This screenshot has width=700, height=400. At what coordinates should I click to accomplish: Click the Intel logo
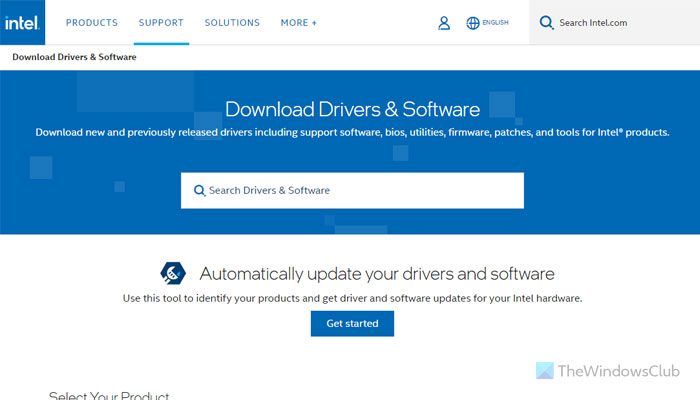coord(22,22)
